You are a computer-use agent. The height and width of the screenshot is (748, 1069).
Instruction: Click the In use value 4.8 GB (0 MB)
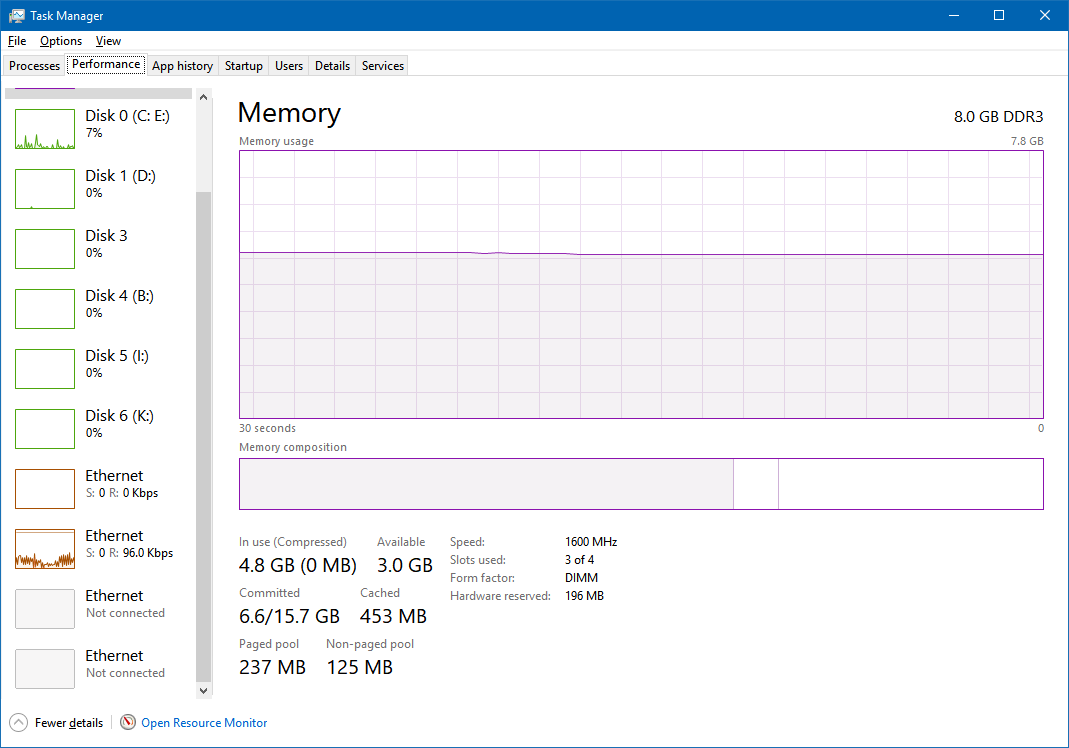tap(297, 565)
